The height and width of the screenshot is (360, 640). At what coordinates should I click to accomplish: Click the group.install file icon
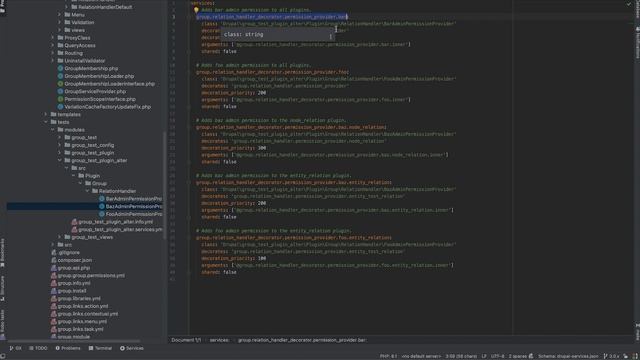[53, 291]
